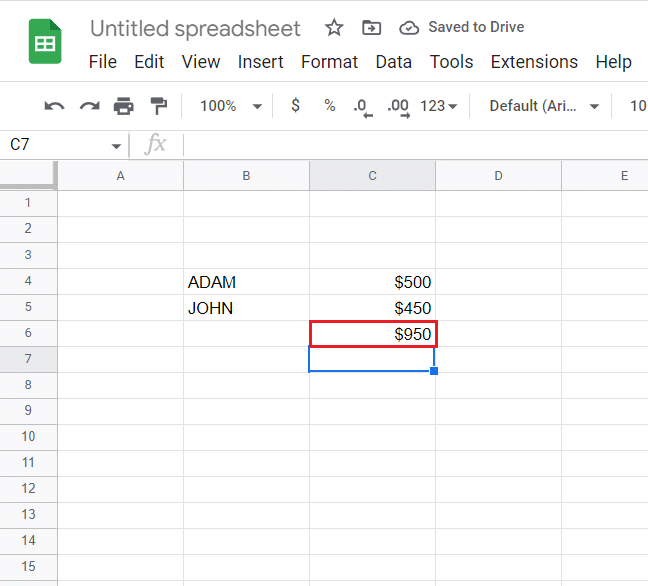This screenshot has height=586, width=648.
Task: Open the 100% zoom dropdown
Action: tap(231, 106)
